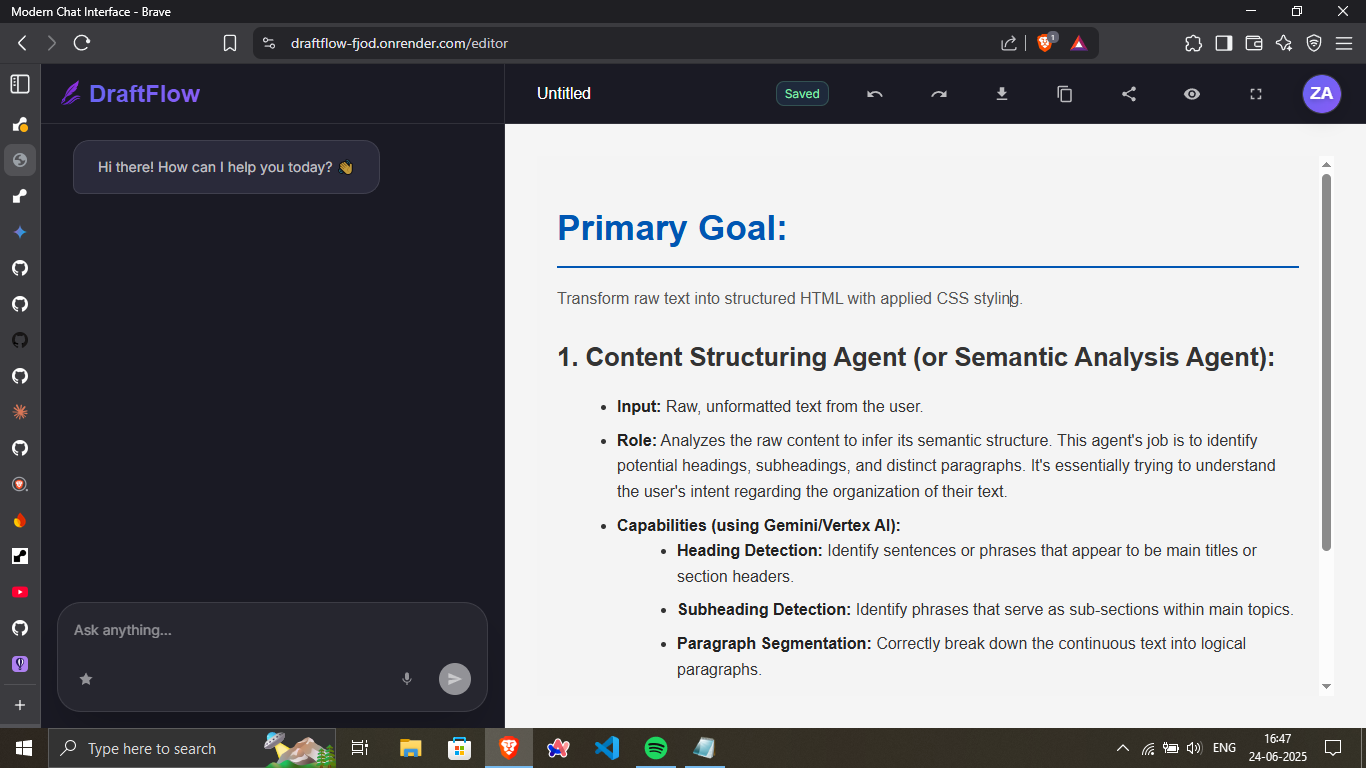Open the 16:47 clock and date

[x=1278, y=748]
